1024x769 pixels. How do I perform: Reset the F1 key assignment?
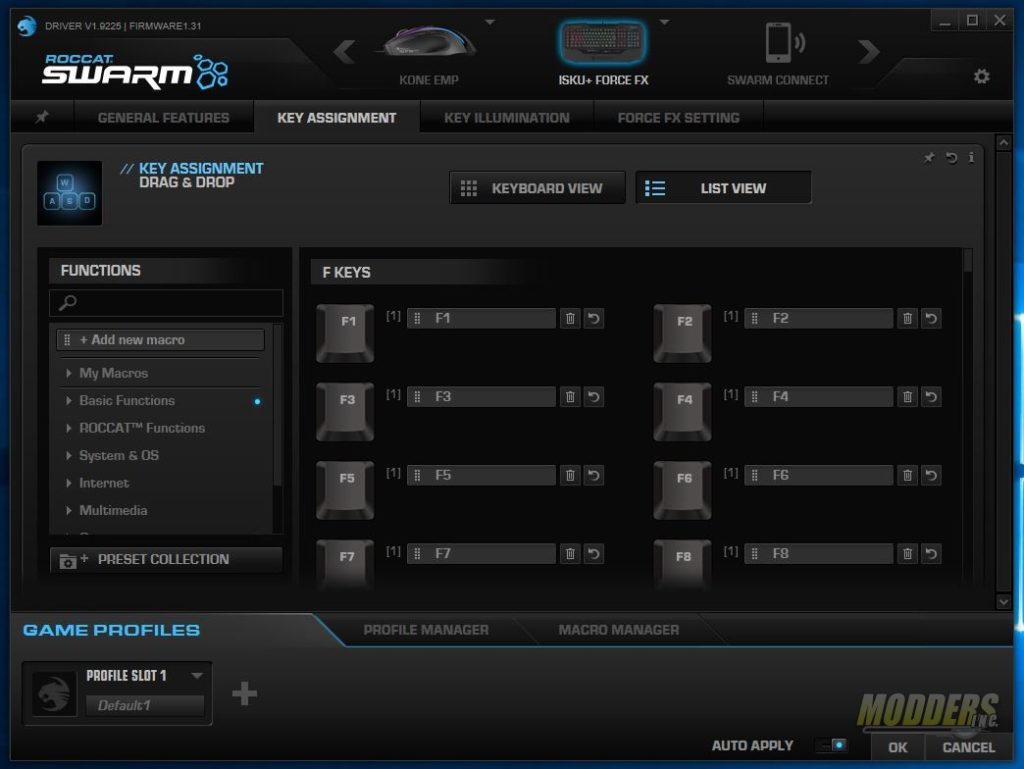(x=594, y=319)
